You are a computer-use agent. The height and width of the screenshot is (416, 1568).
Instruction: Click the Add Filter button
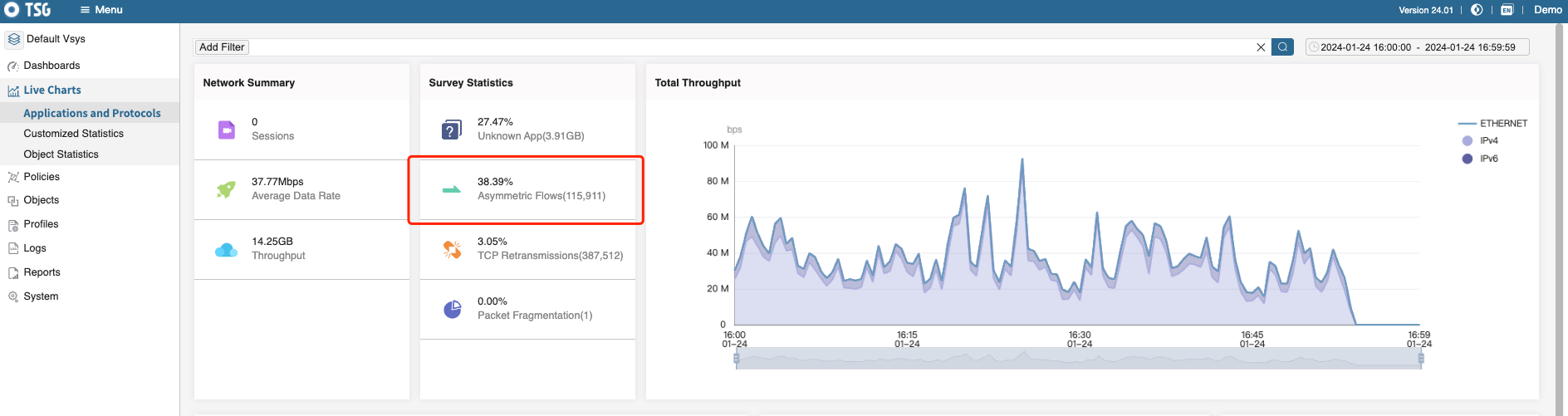click(222, 47)
